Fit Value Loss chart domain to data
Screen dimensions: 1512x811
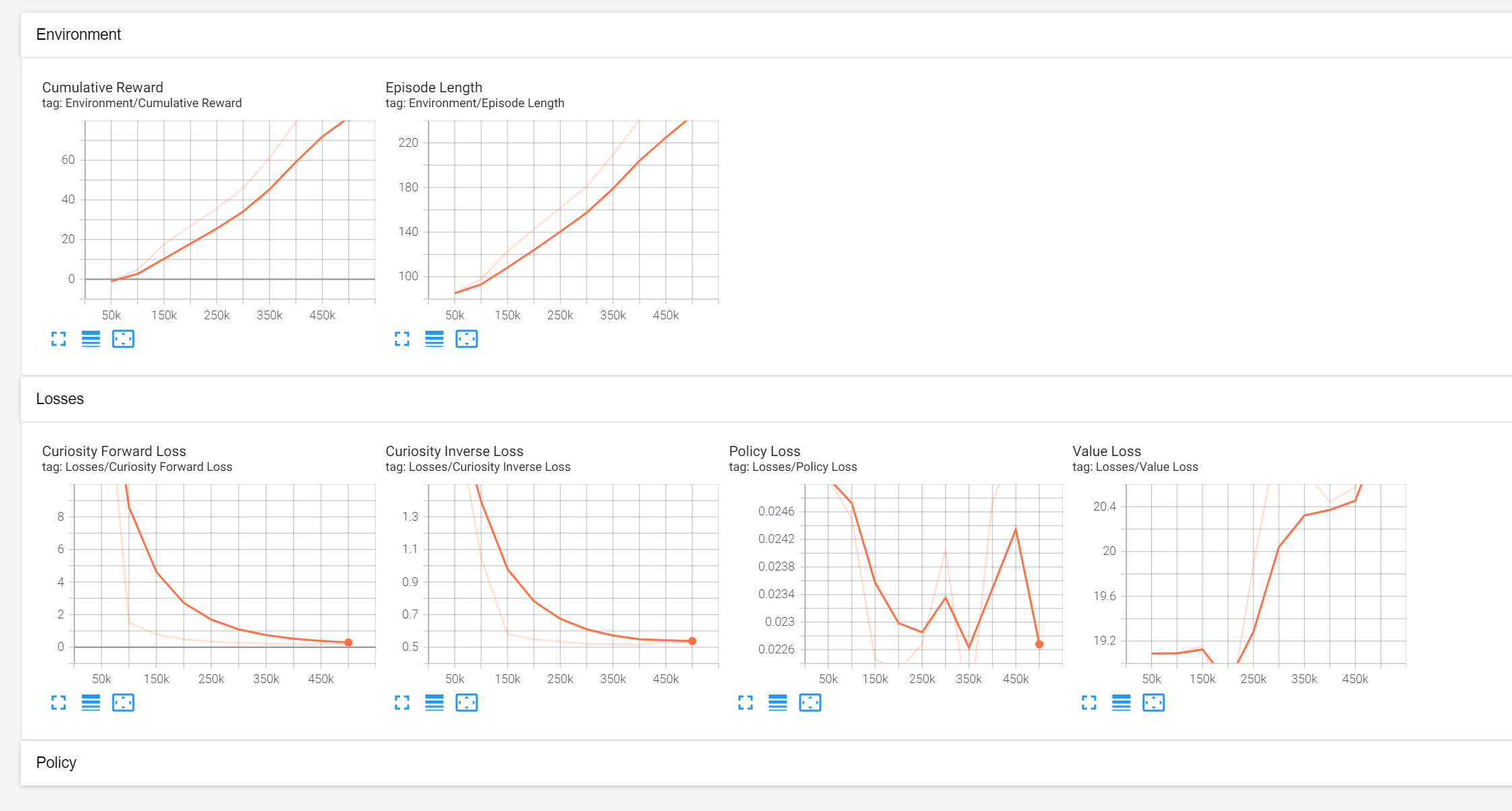pos(1154,703)
